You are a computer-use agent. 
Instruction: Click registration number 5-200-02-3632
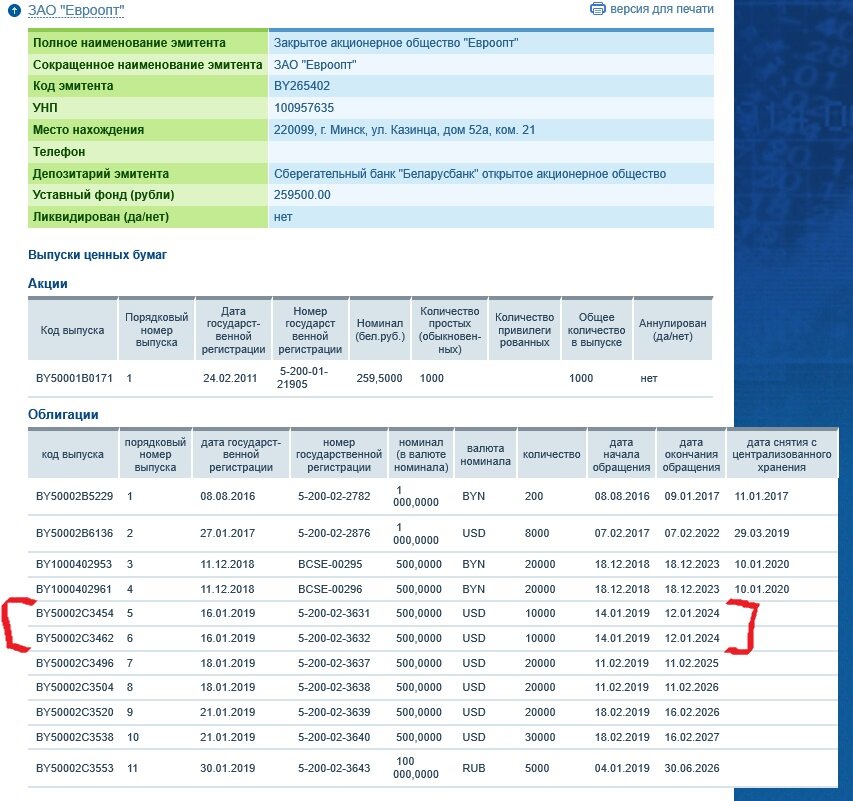coord(334,638)
